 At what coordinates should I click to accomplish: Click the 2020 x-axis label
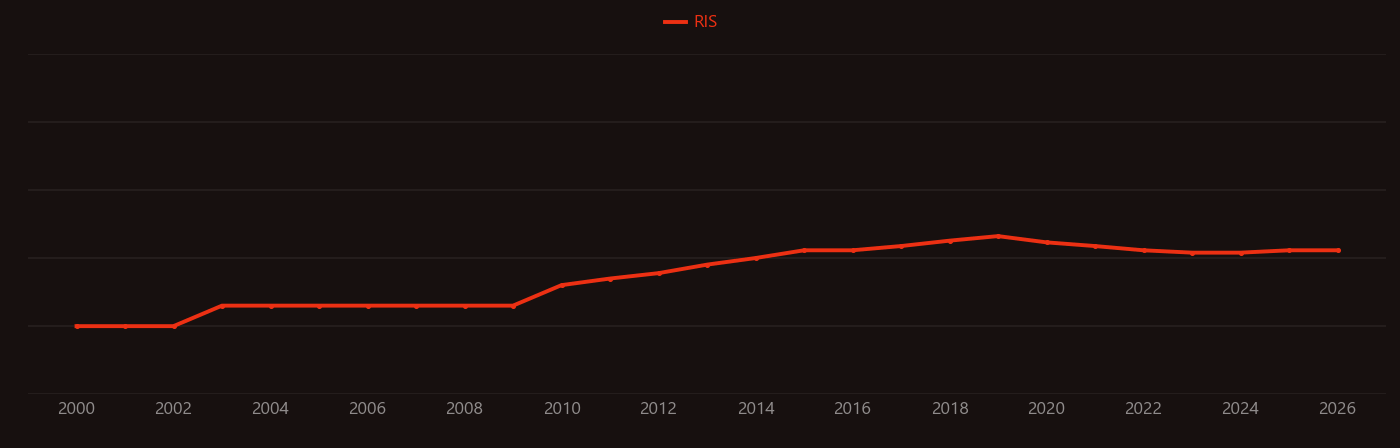click(x=1047, y=409)
